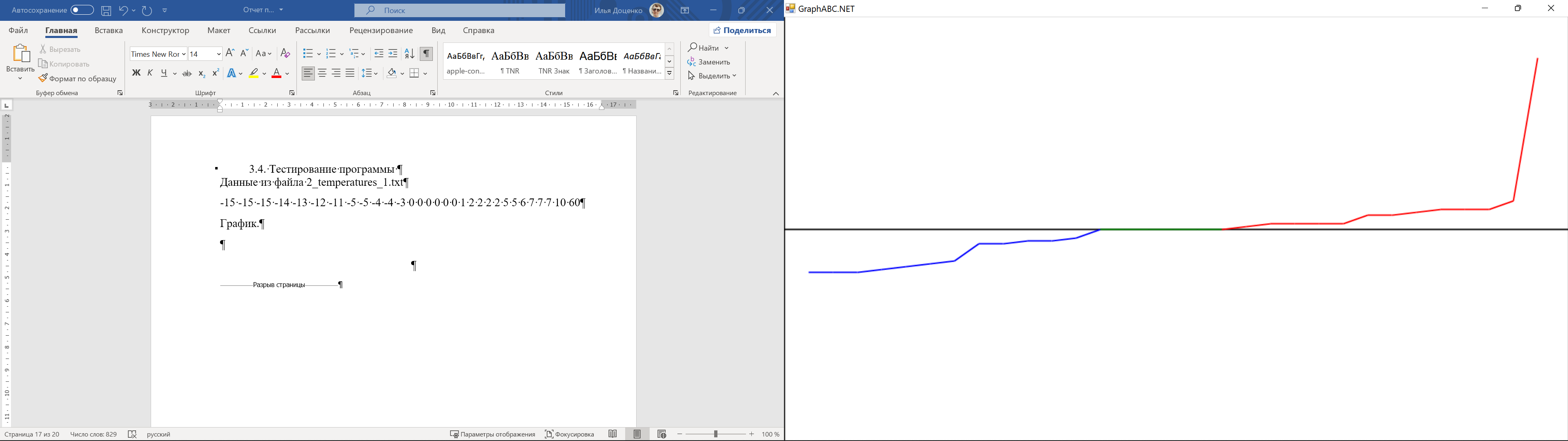This screenshot has width=1568, height=441.
Task: Click the Копировать copy button
Action: point(65,64)
